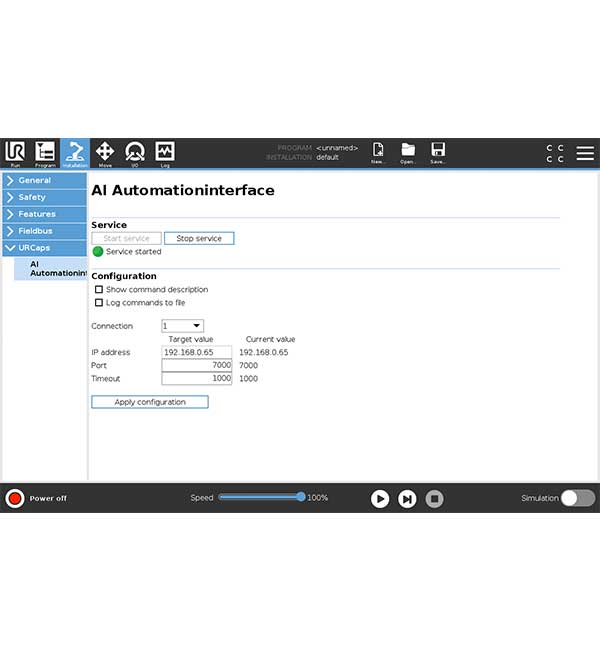Collapse the URCaps section
The image size is (600, 650).
coord(45,248)
